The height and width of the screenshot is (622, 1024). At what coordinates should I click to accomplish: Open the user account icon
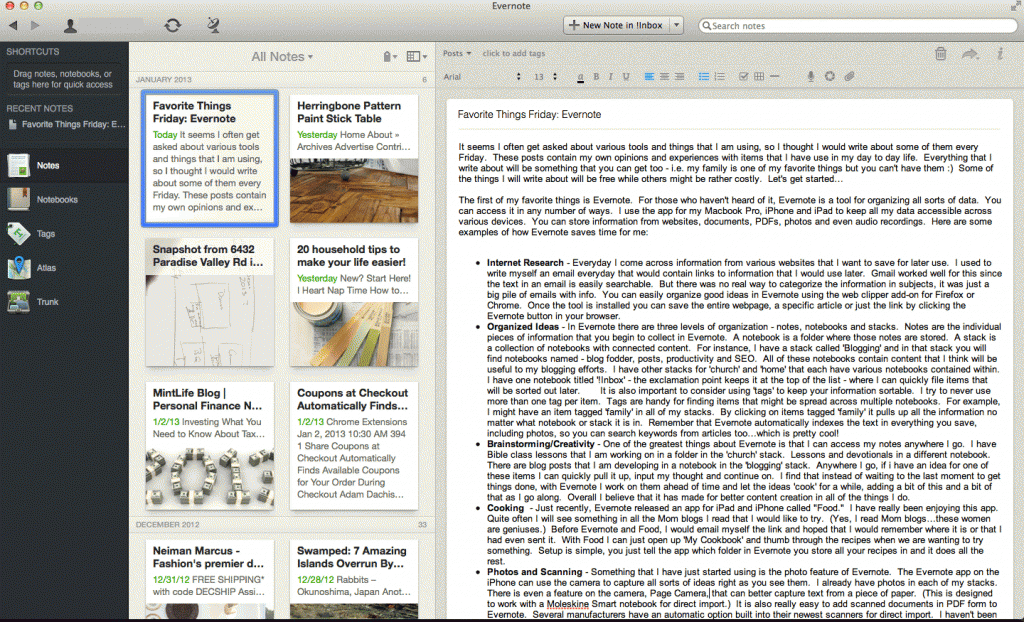(x=70, y=25)
